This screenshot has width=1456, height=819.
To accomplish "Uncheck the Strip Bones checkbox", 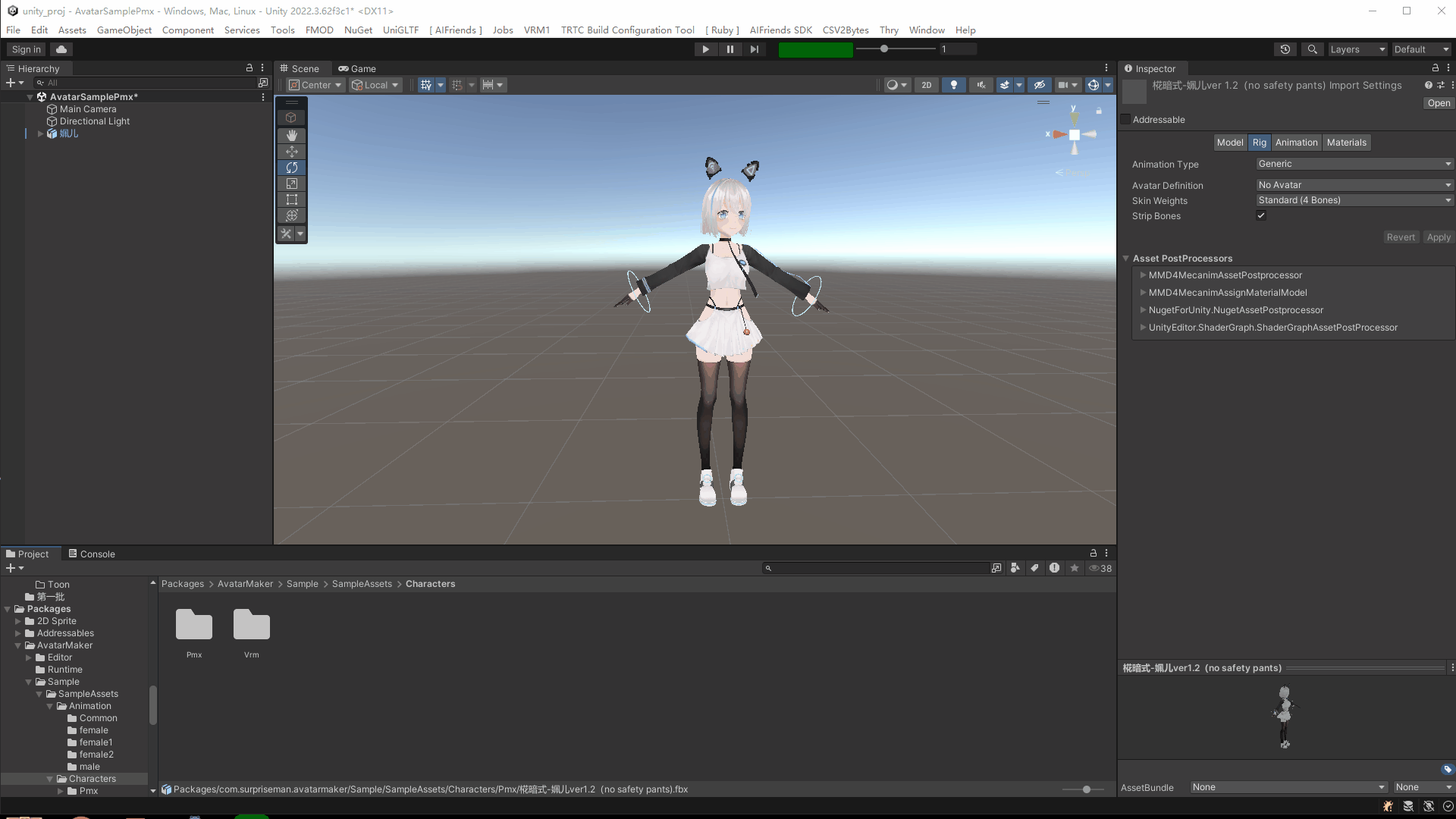I will [1261, 215].
